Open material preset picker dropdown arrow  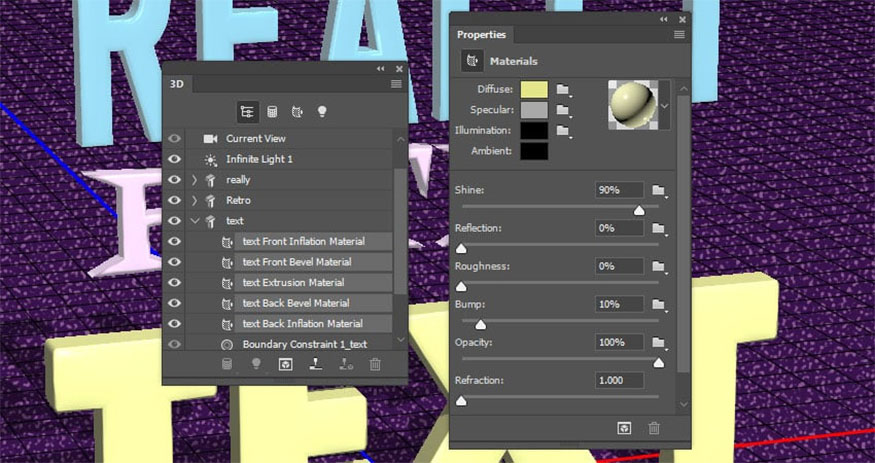coord(664,105)
